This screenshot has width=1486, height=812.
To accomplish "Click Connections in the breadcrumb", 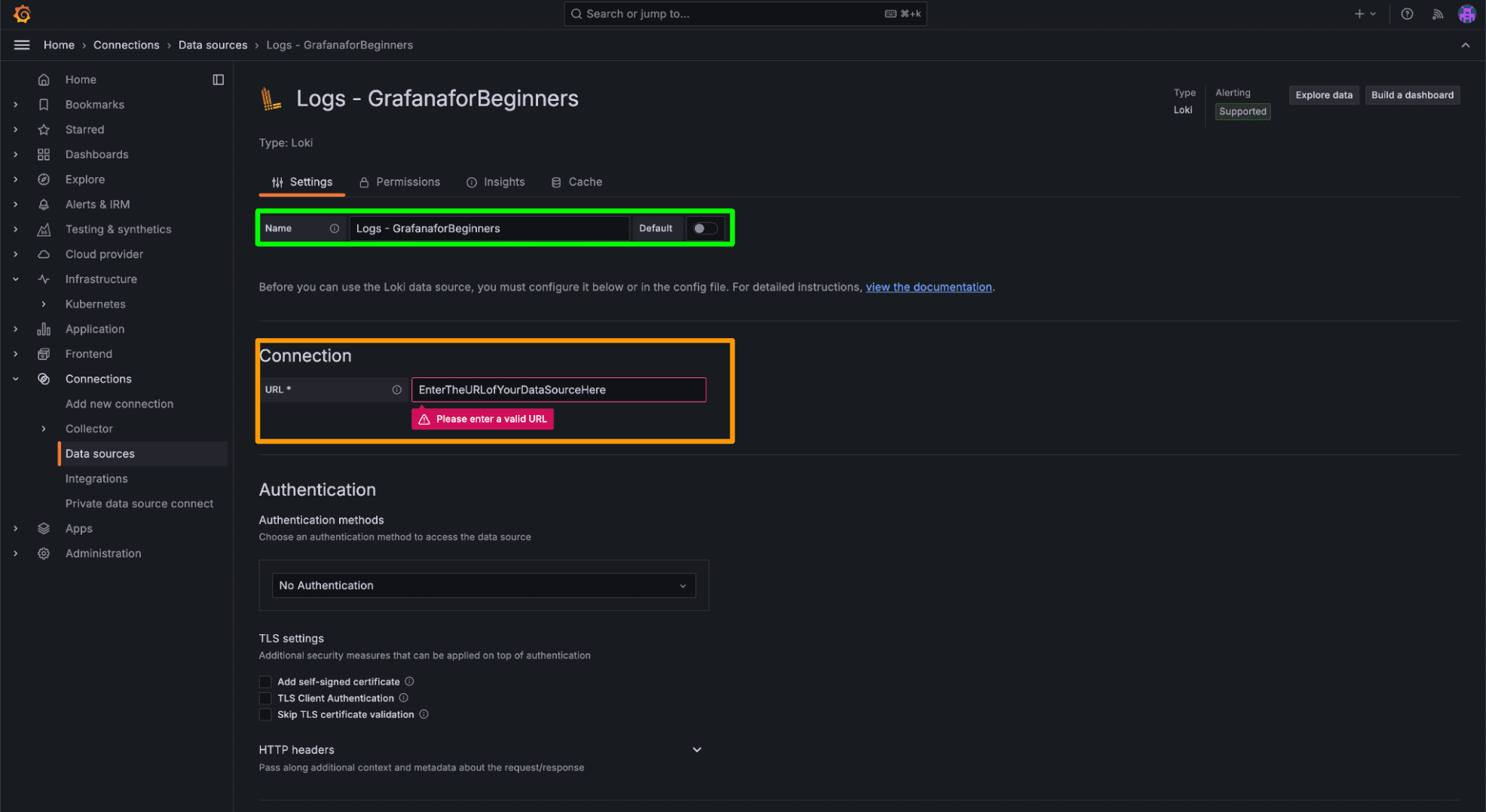I will coord(126,45).
